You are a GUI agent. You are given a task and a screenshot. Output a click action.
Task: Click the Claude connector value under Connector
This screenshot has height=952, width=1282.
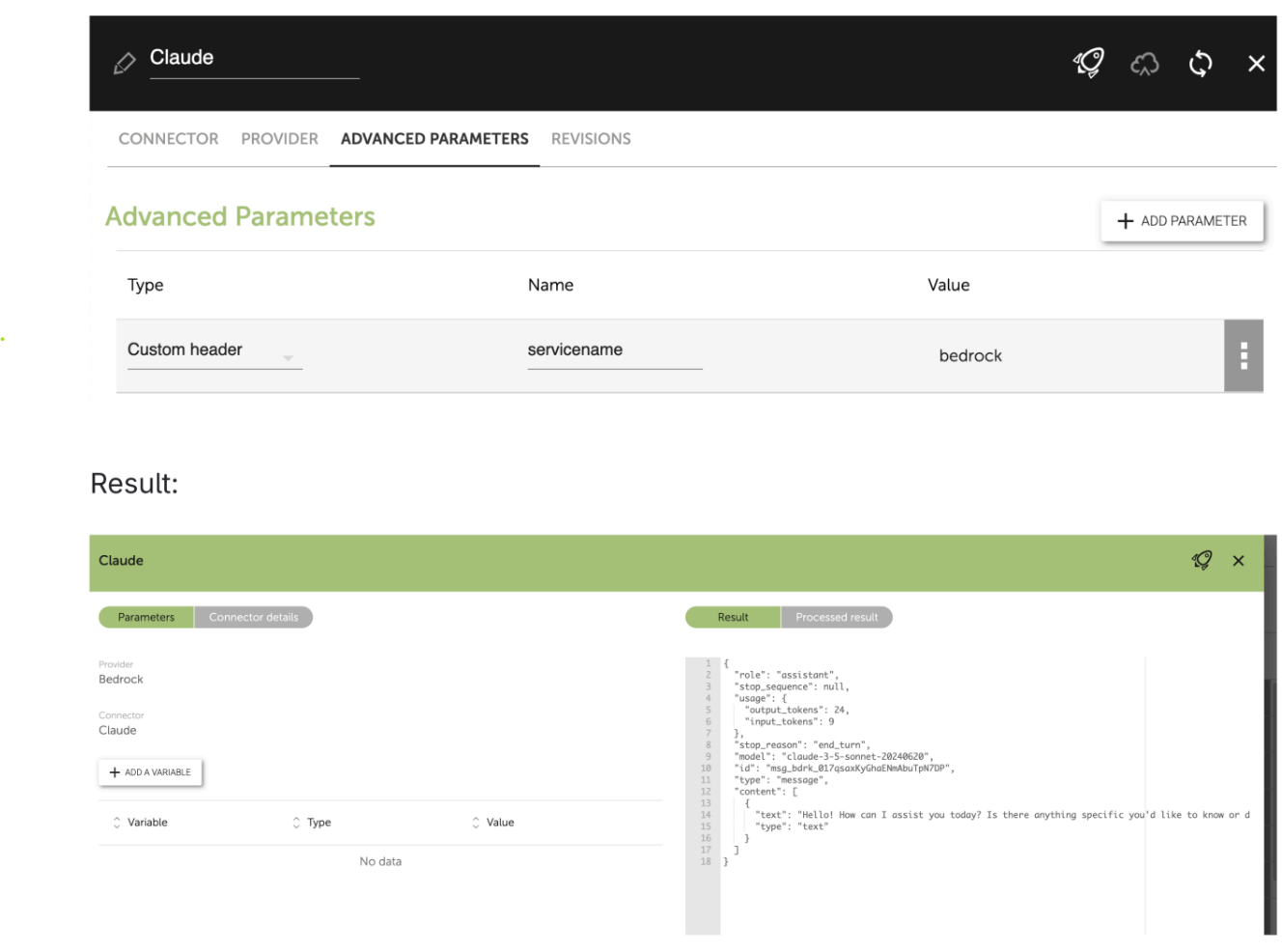coord(118,731)
